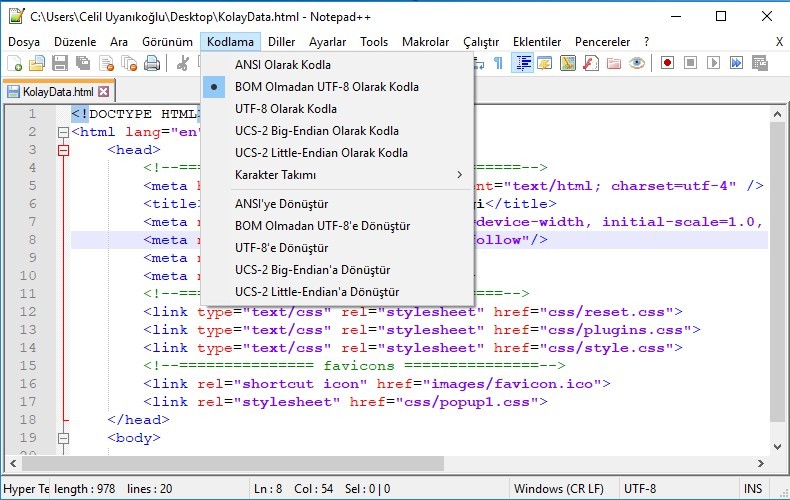Click the vertical scrollbar down arrow
Image resolution: width=790 pixels, height=500 pixels.
click(777, 447)
